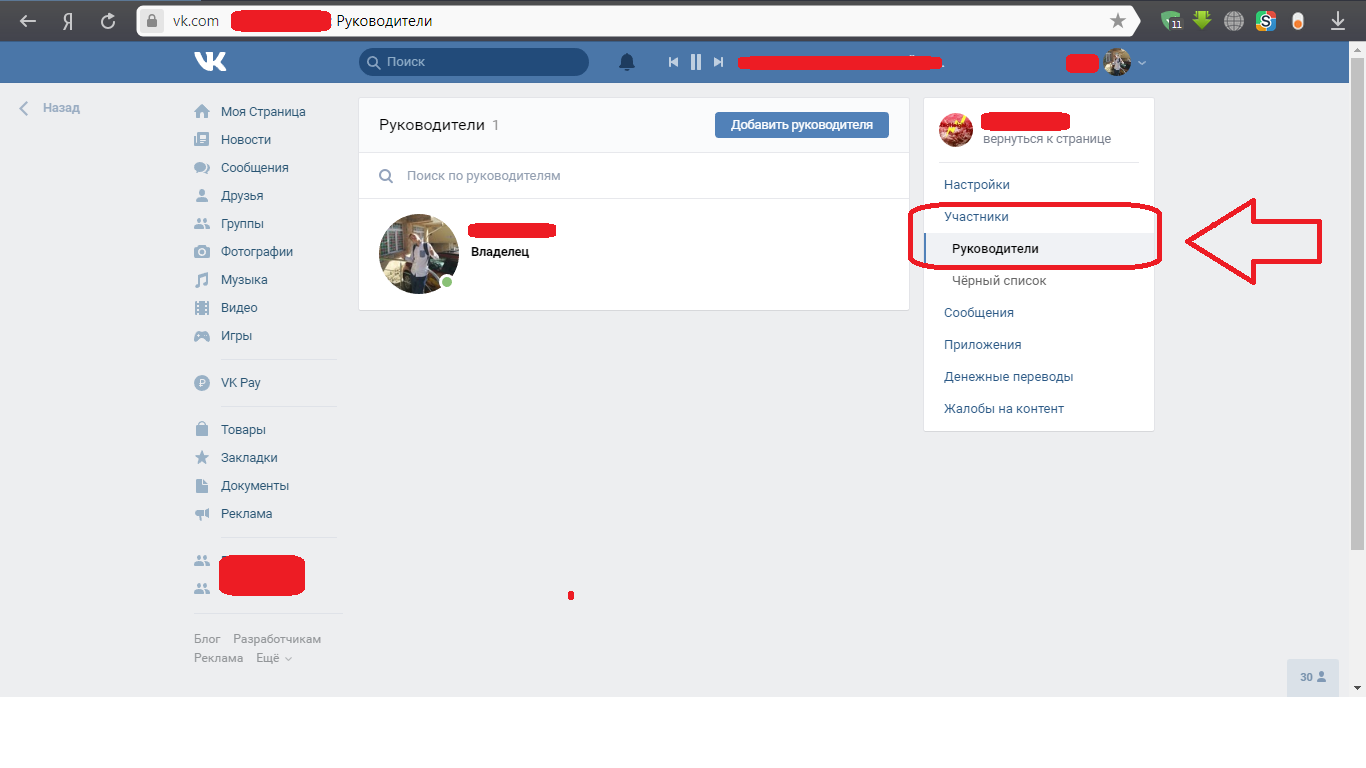This screenshot has height=768, width=1366.
Task: Open Денежные переводы section
Action: pyautogui.click(x=1008, y=377)
